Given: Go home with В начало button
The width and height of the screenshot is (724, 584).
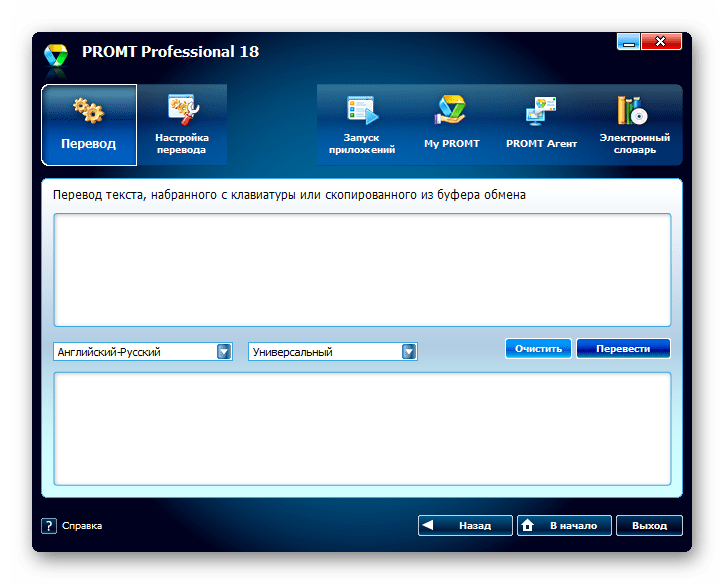Looking at the screenshot, I should (x=562, y=525).
